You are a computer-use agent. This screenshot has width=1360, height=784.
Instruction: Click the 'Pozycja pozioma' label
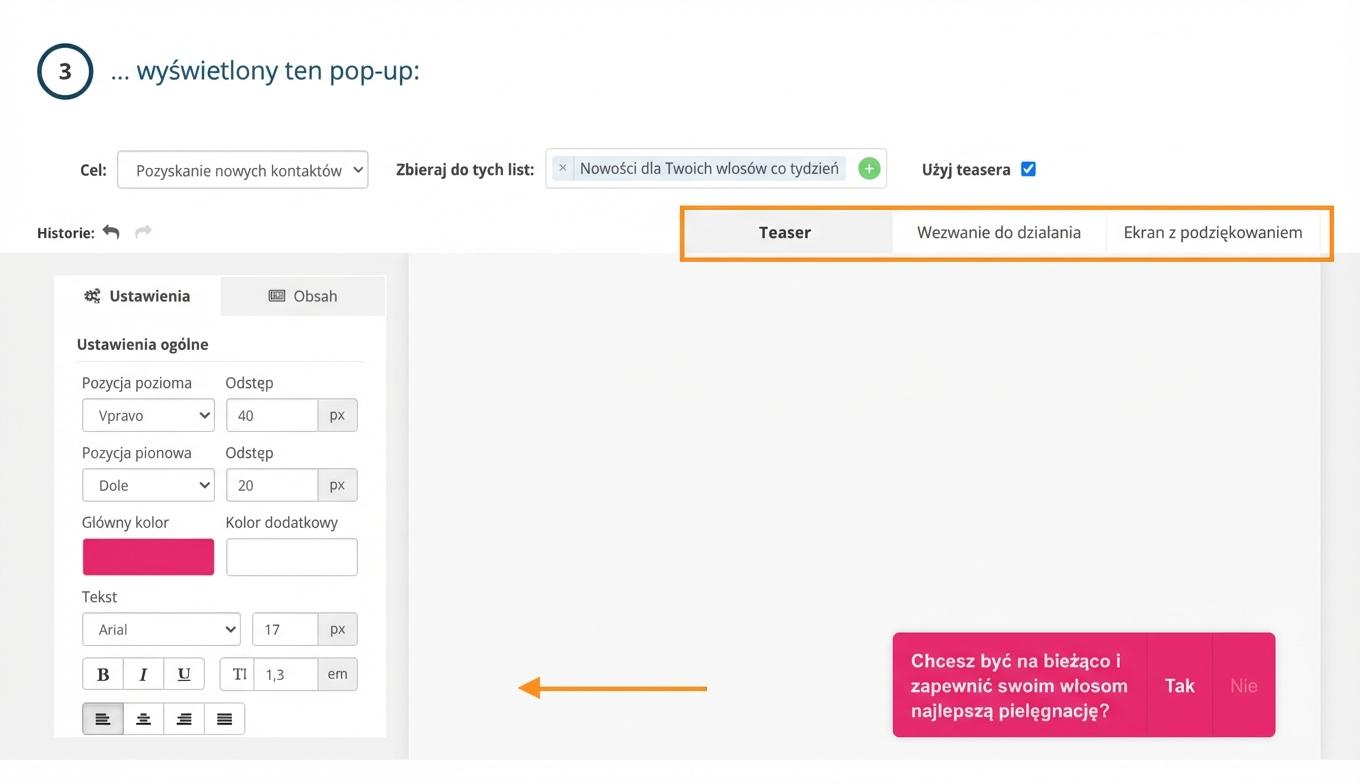pyautogui.click(x=137, y=383)
